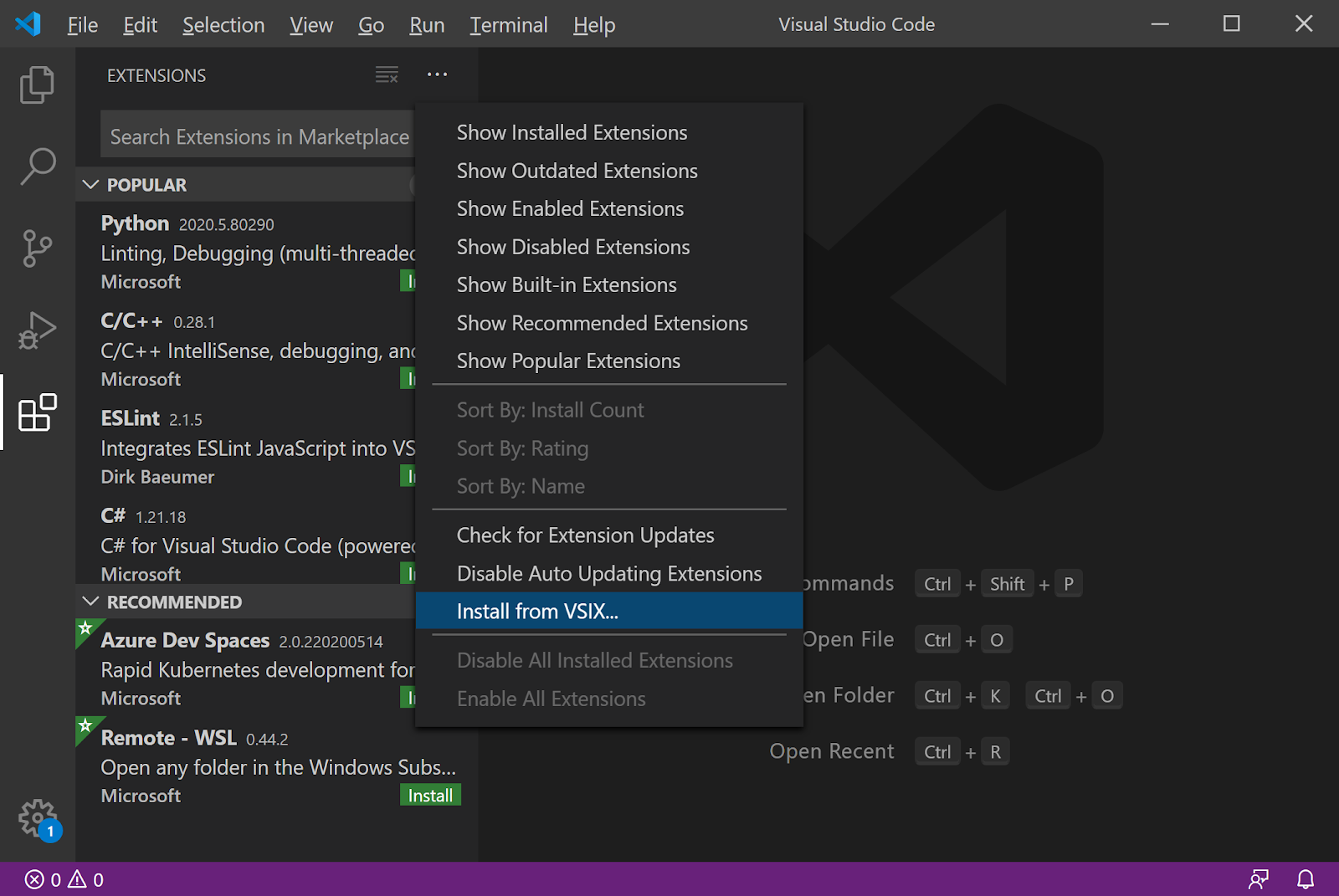
Task: Select Disable Auto Updating Extensions
Action: [609, 574]
